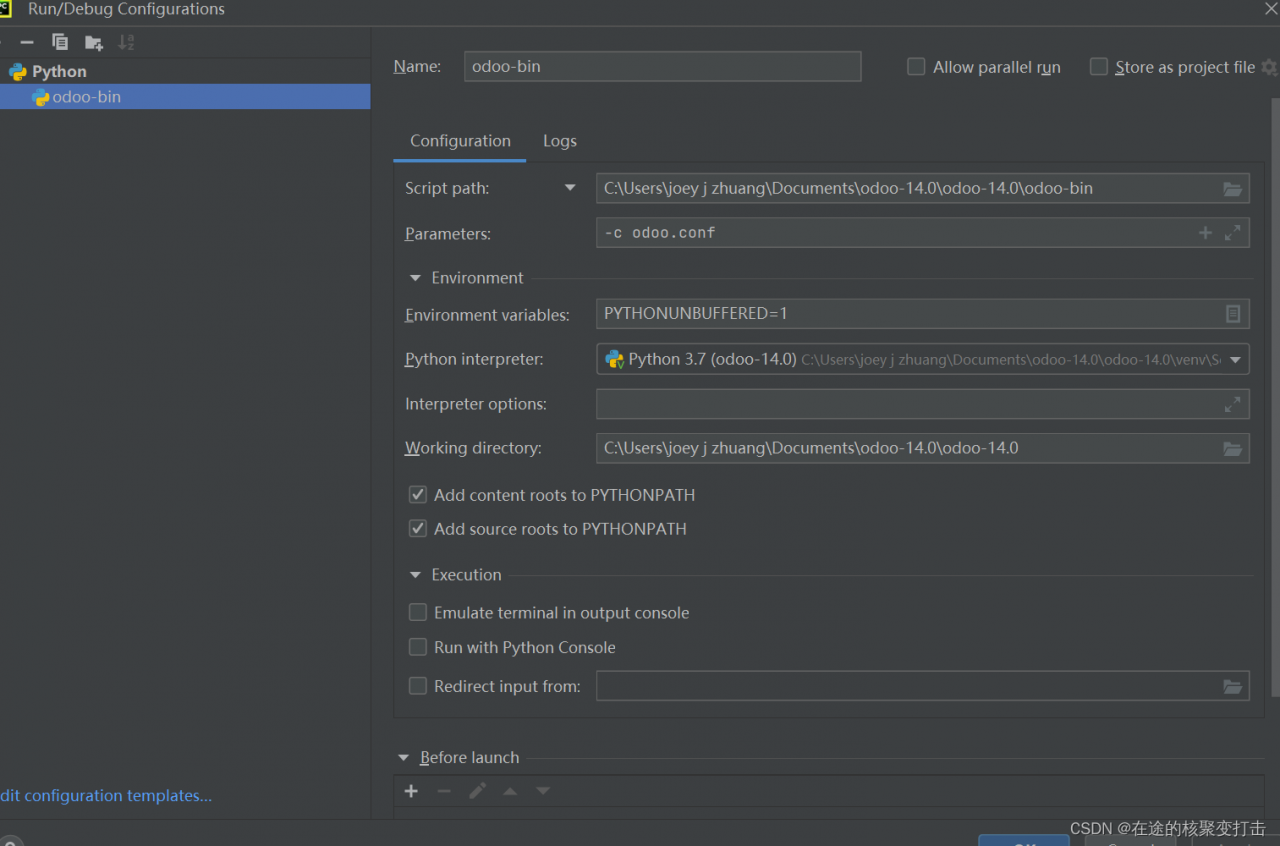Select the odoo-bin configuration in tree
This screenshot has height=846, width=1280.
coord(185,97)
